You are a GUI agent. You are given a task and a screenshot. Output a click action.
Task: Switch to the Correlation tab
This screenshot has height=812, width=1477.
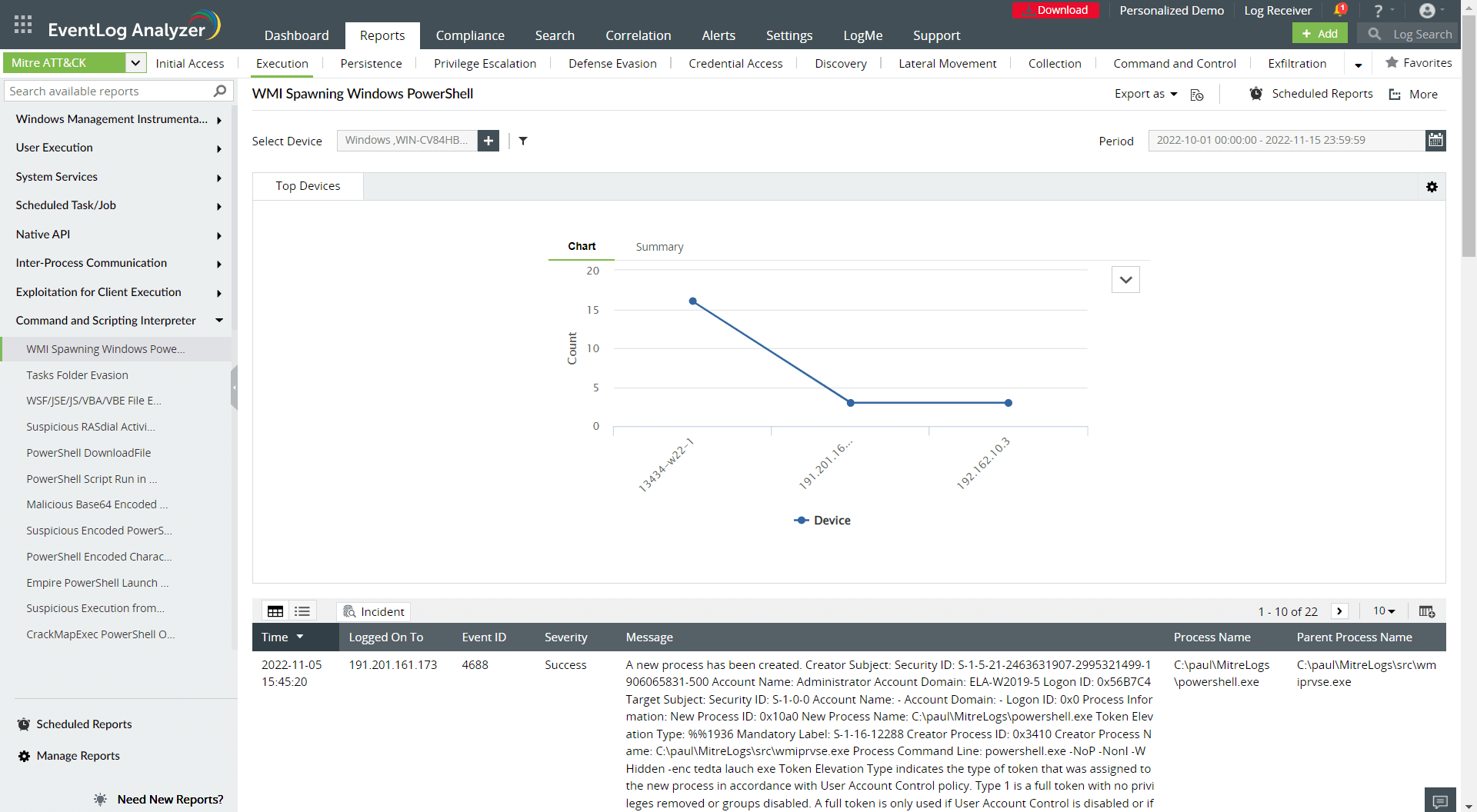coord(638,35)
